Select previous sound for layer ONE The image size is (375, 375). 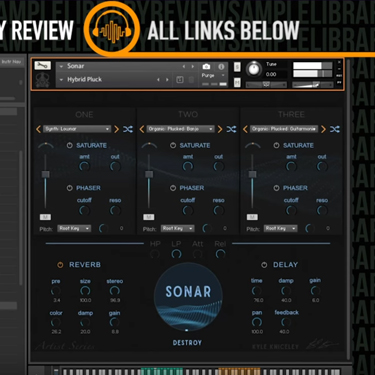[38, 129]
